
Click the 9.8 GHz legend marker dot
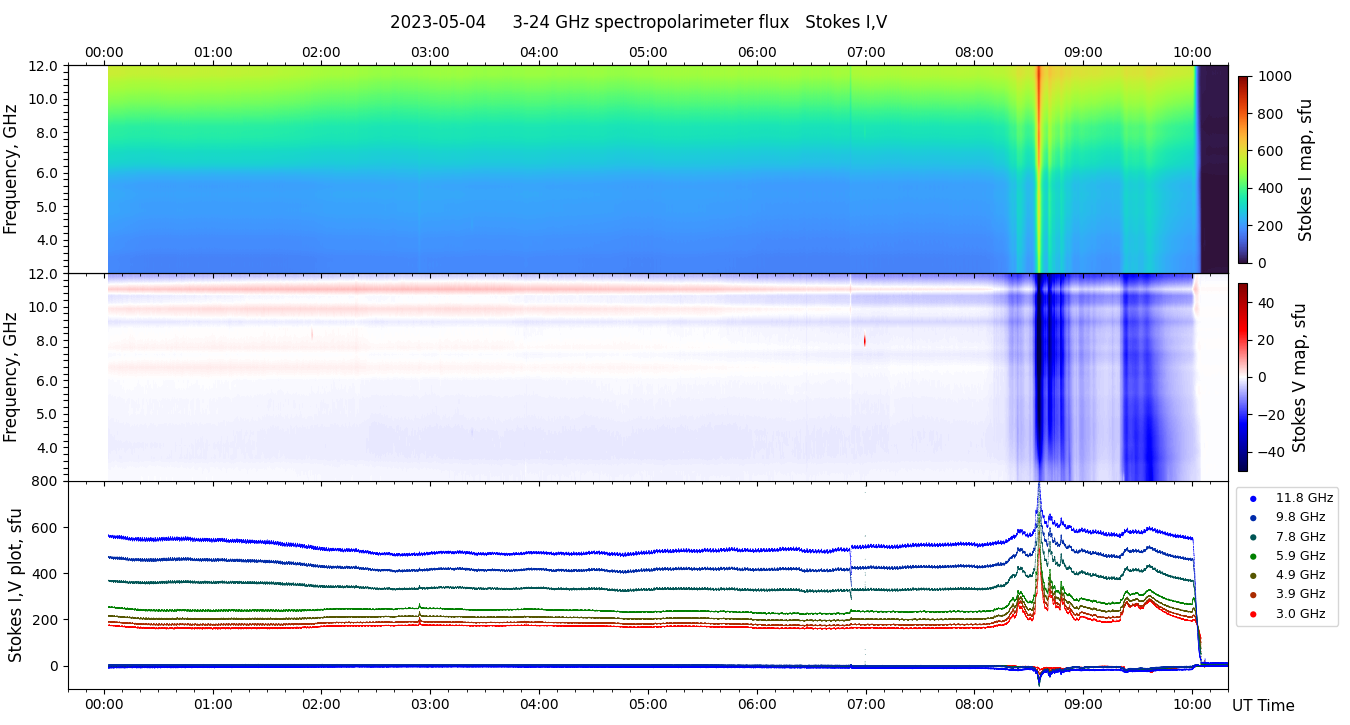pos(1253,517)
